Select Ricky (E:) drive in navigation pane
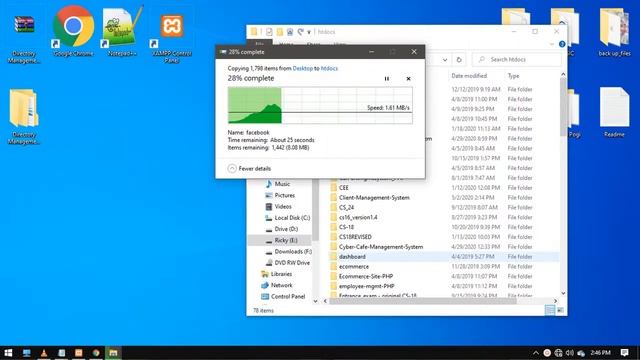This screenshot has width=640, height=360. pos(280,240)
